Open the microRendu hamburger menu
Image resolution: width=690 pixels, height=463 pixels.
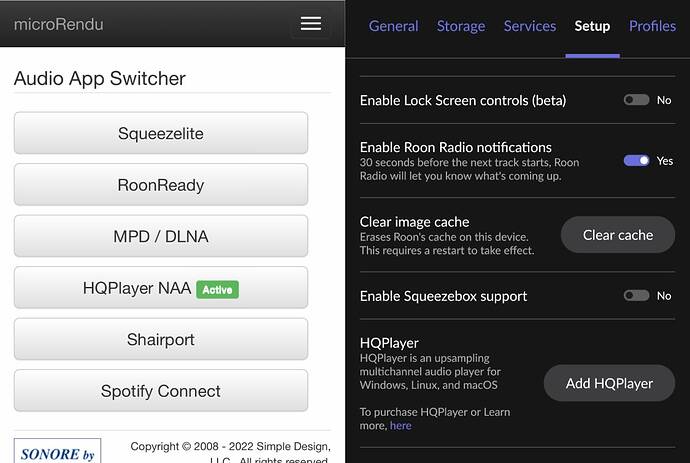pos(311,24)
